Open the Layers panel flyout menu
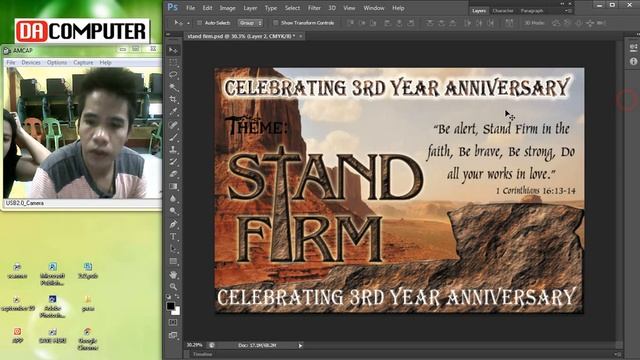 (570, 11)
